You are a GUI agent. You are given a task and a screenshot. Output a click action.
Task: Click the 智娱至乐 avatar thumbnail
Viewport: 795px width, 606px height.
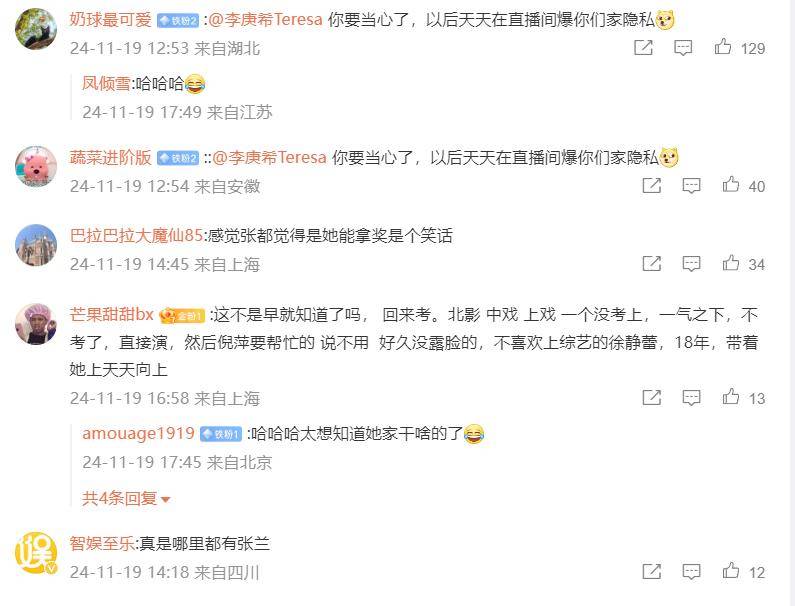point(36,553)
